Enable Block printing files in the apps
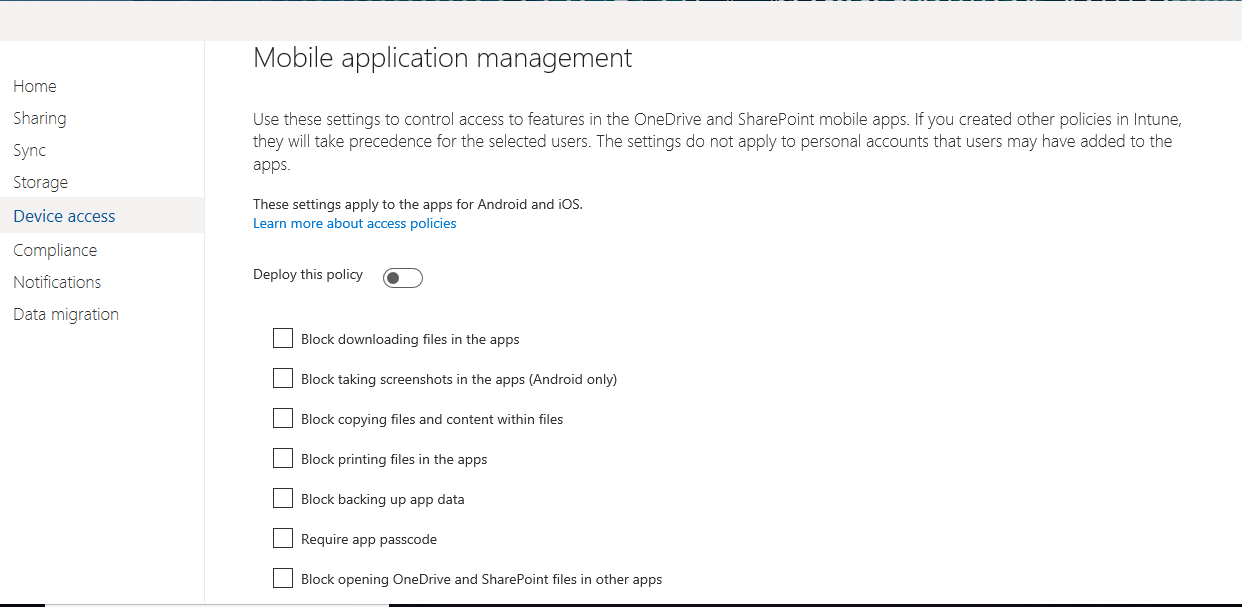Screen dimensions: 1242x607 283,459
